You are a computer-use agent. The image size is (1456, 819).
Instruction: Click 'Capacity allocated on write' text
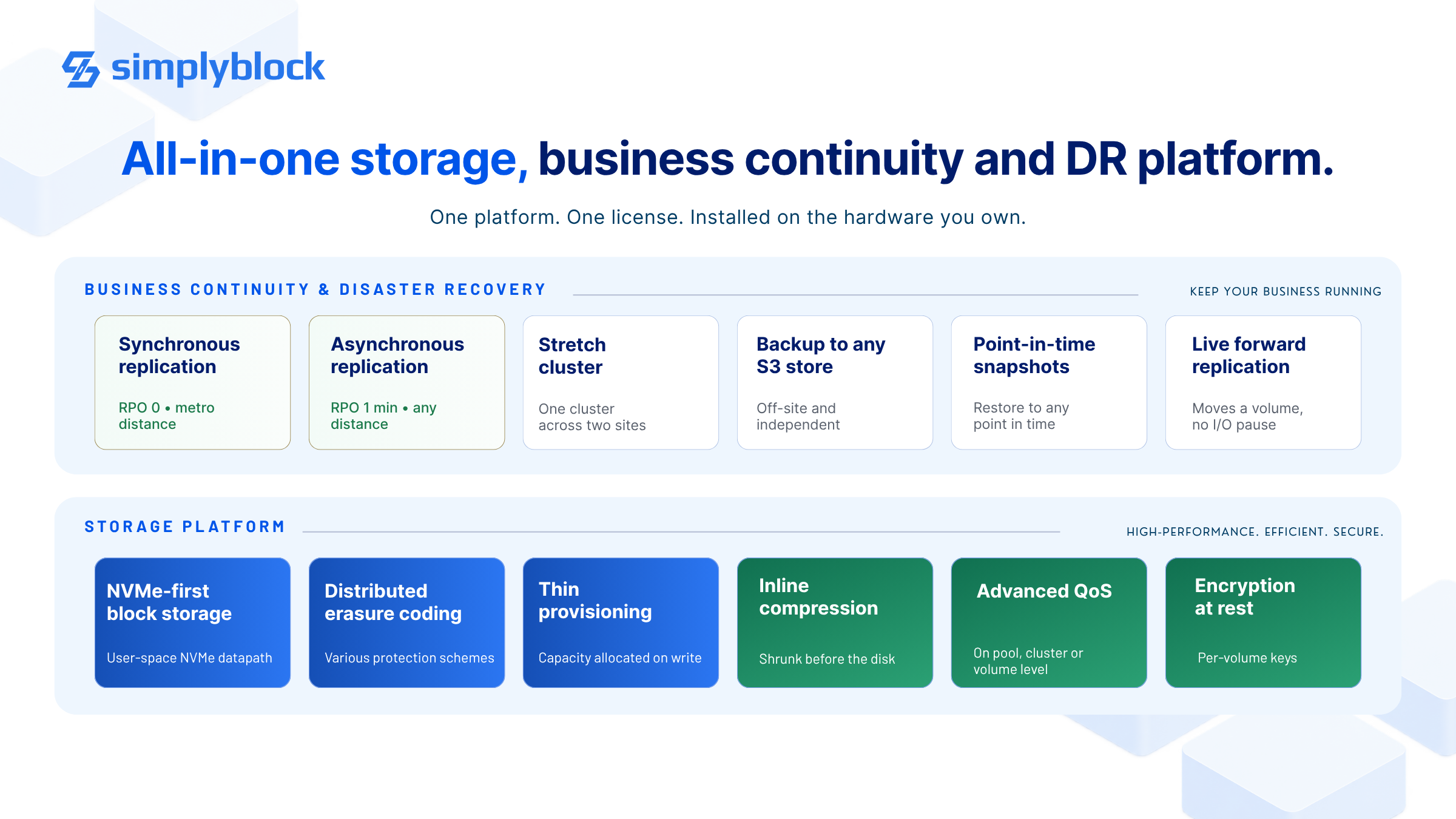[620, 658]
